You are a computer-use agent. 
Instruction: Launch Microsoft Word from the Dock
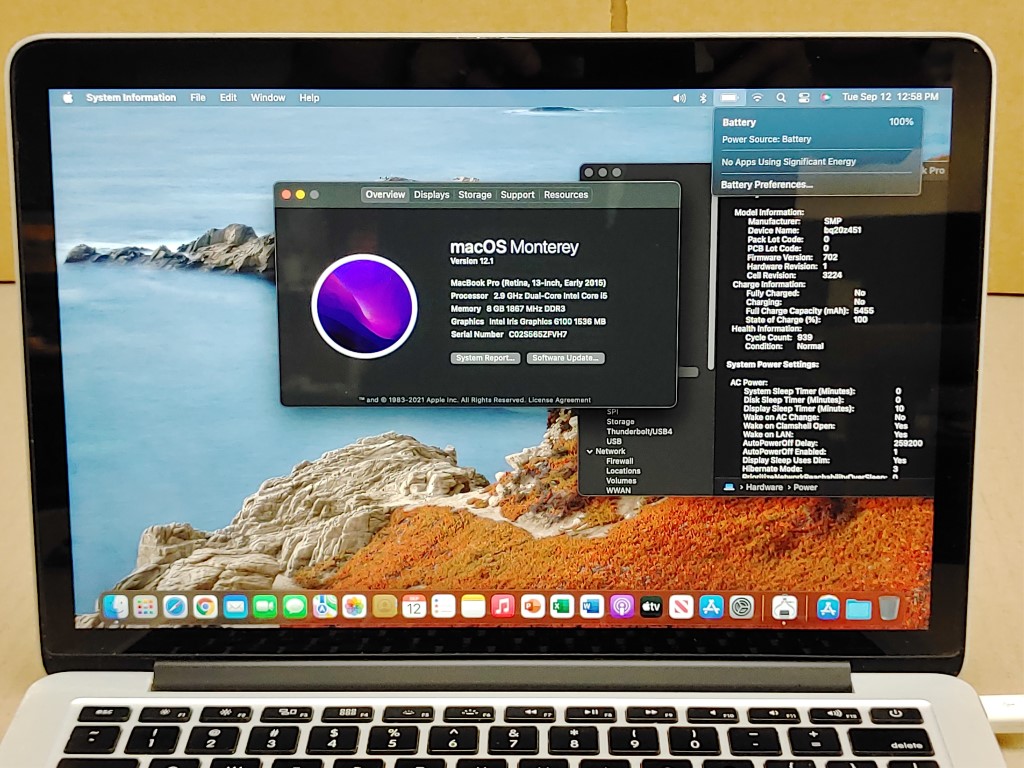pyautogui.click(x=592, y=607)
